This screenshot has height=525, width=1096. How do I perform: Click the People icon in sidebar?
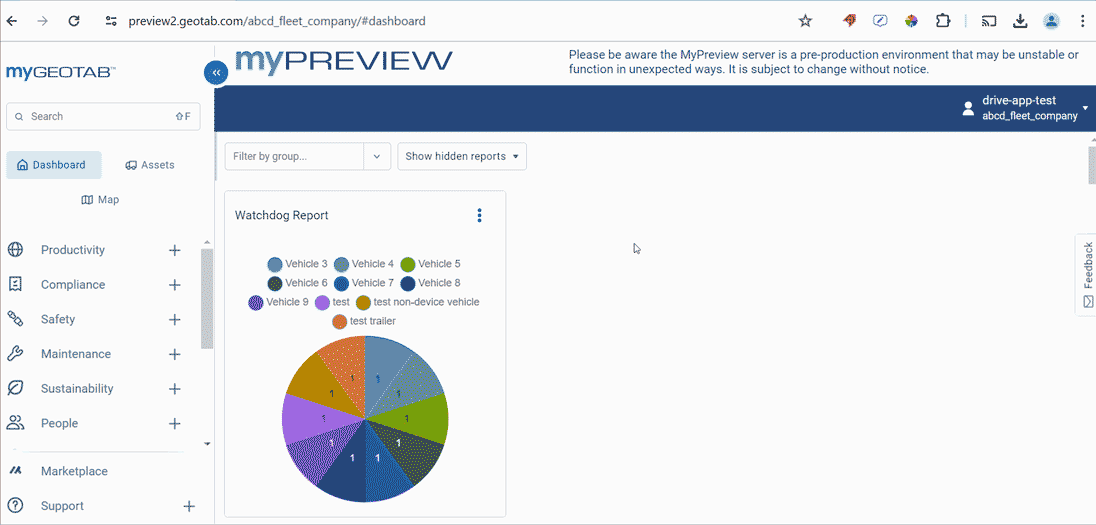coord(15,422)
